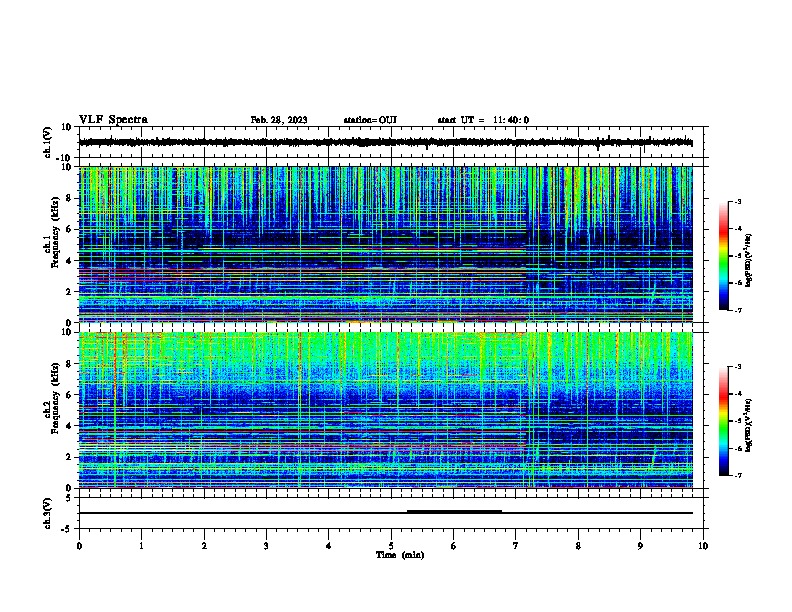Click time axis tick label "5"

[x=391, y=546]
